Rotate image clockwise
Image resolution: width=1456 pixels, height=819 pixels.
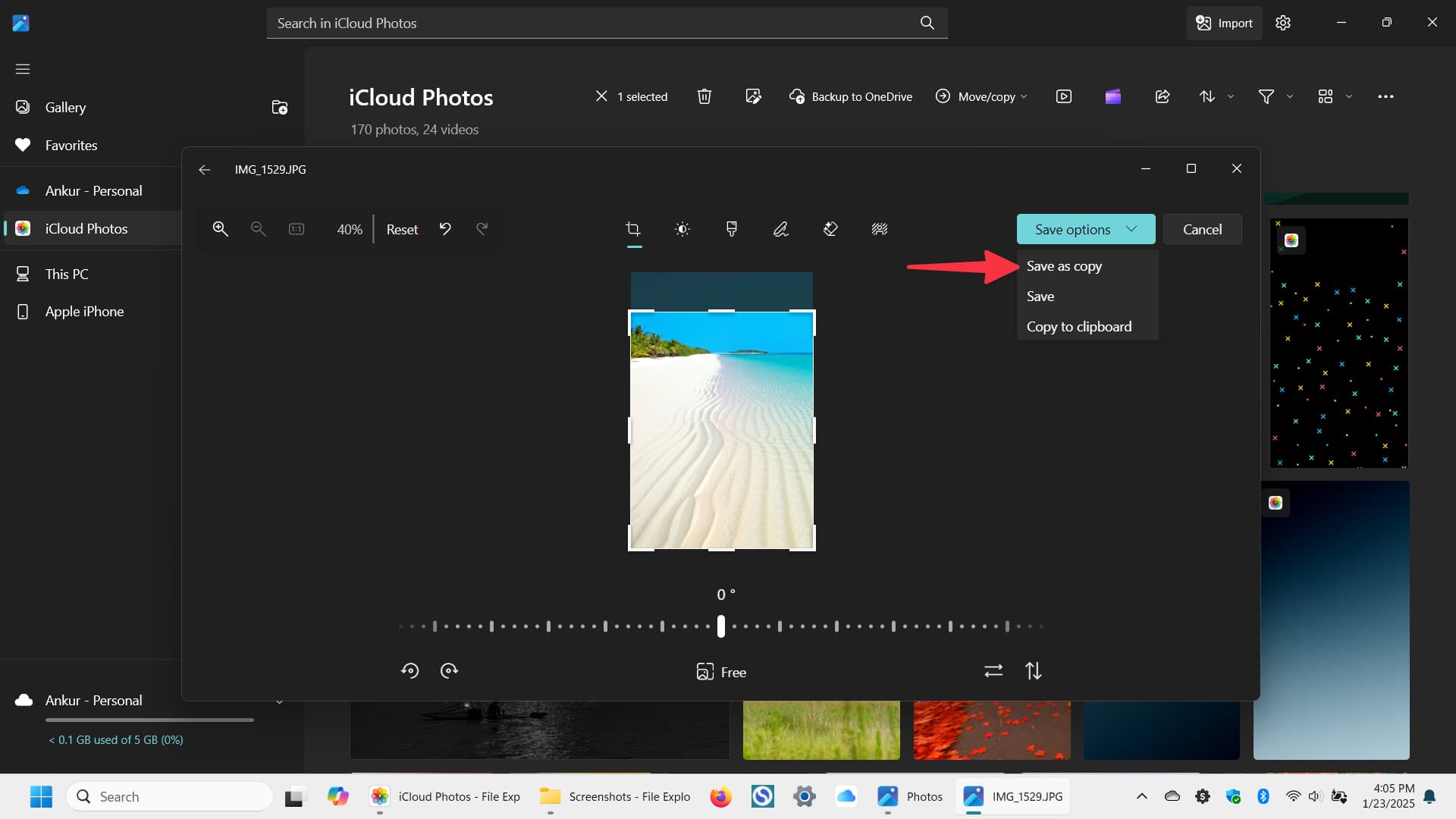pyautogui.click(x=449, y=671)
